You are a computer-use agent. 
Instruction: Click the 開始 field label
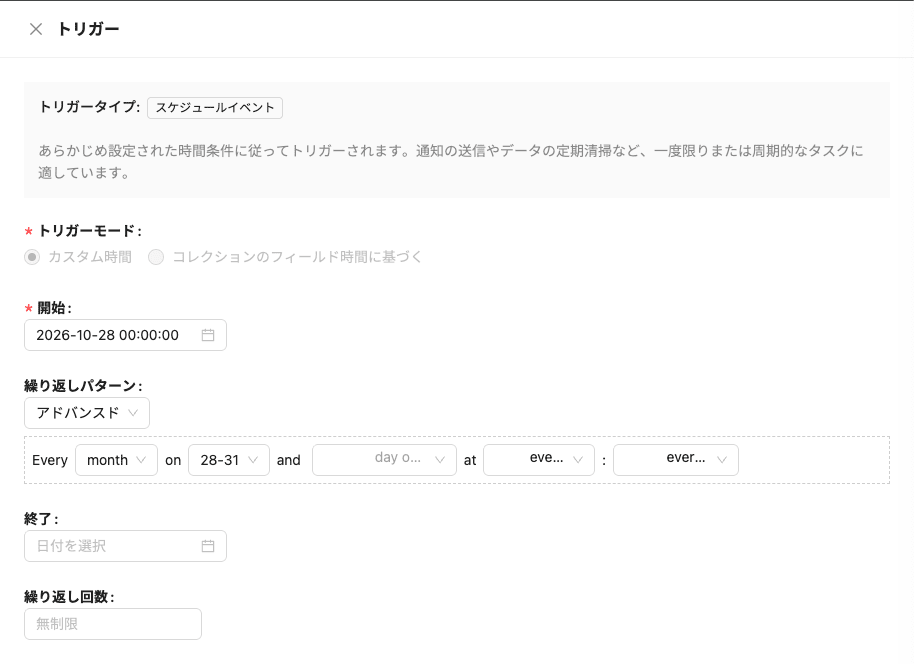click(54, 308)
